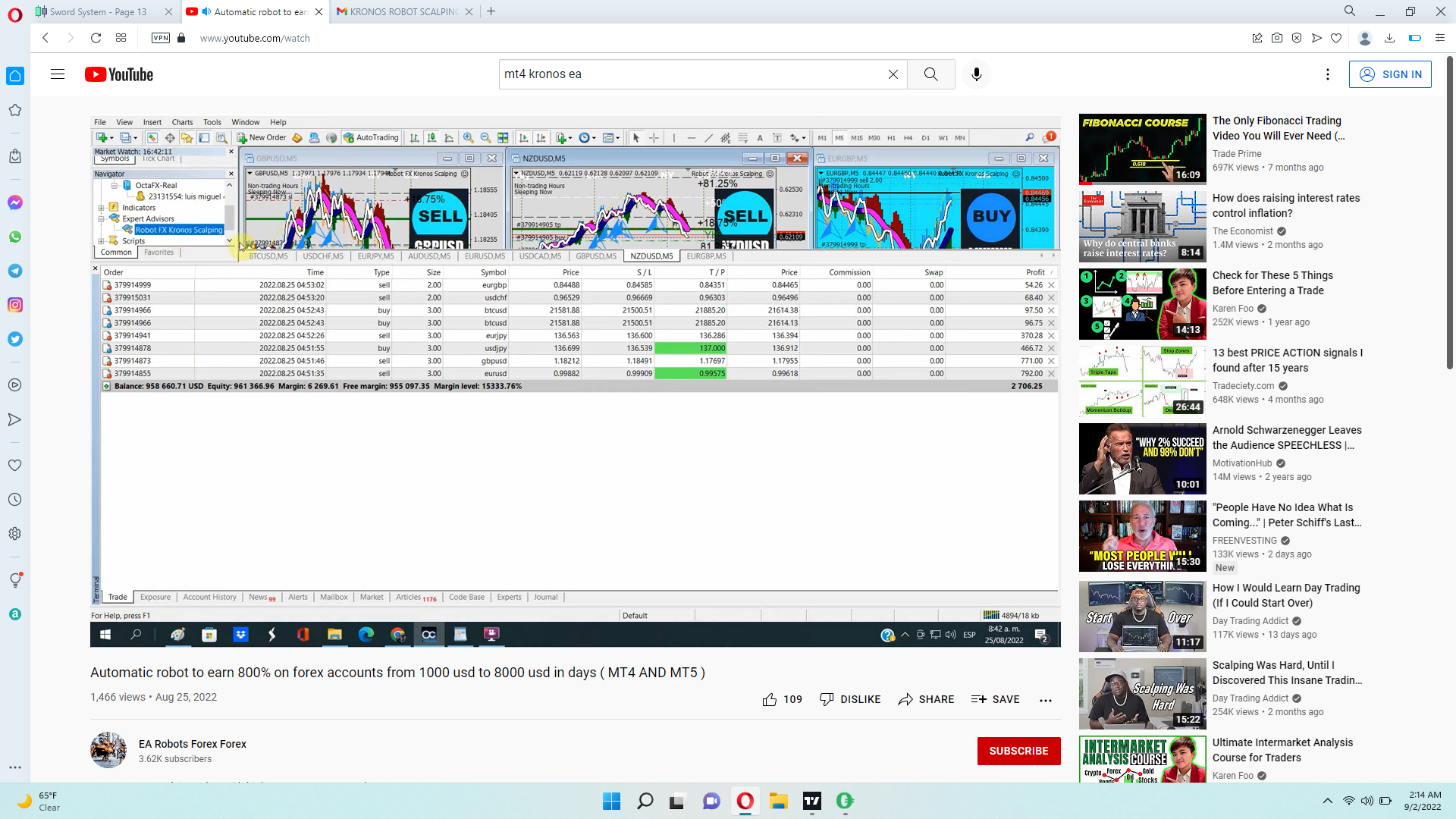The height and width of the screenshot is (819, 1456).
Task: Toggle the Opera VPN badge
Action: (x=160, y=38)
